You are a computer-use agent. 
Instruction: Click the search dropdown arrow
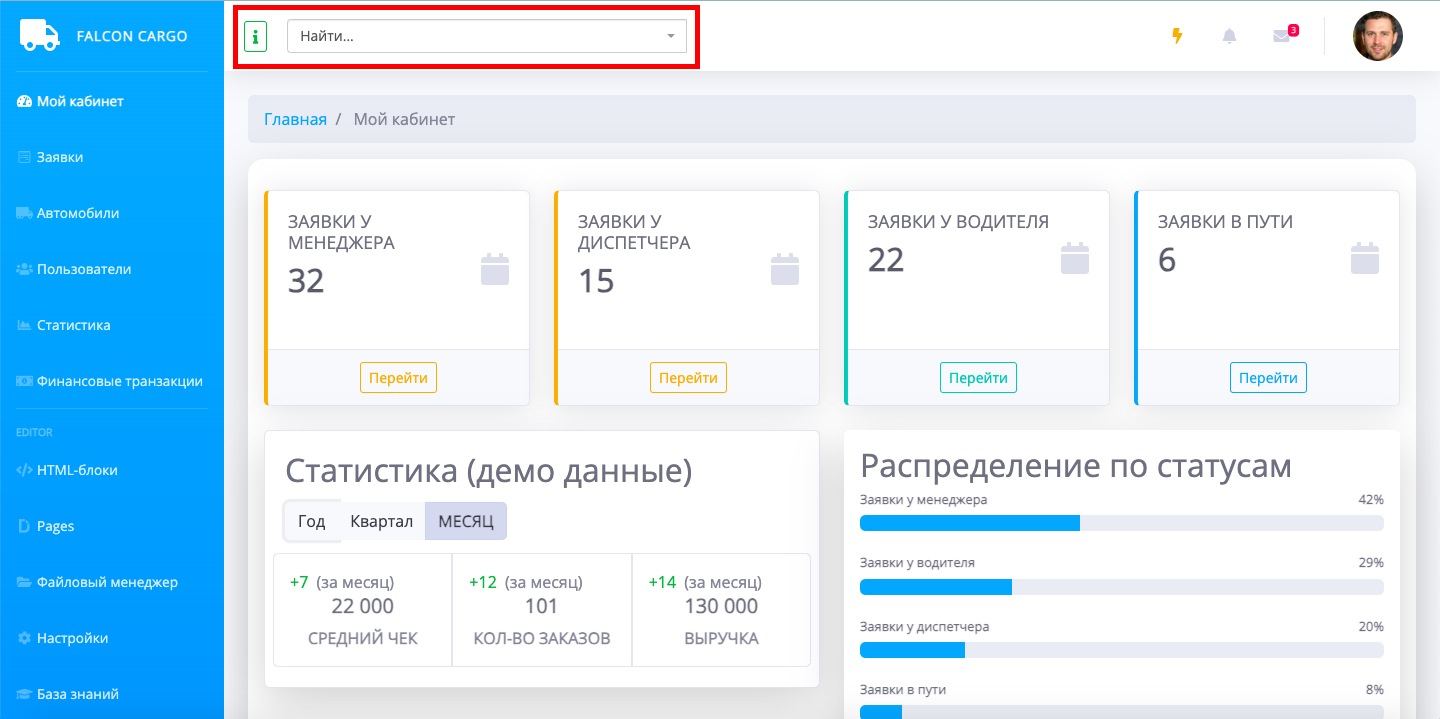[671, 37]
